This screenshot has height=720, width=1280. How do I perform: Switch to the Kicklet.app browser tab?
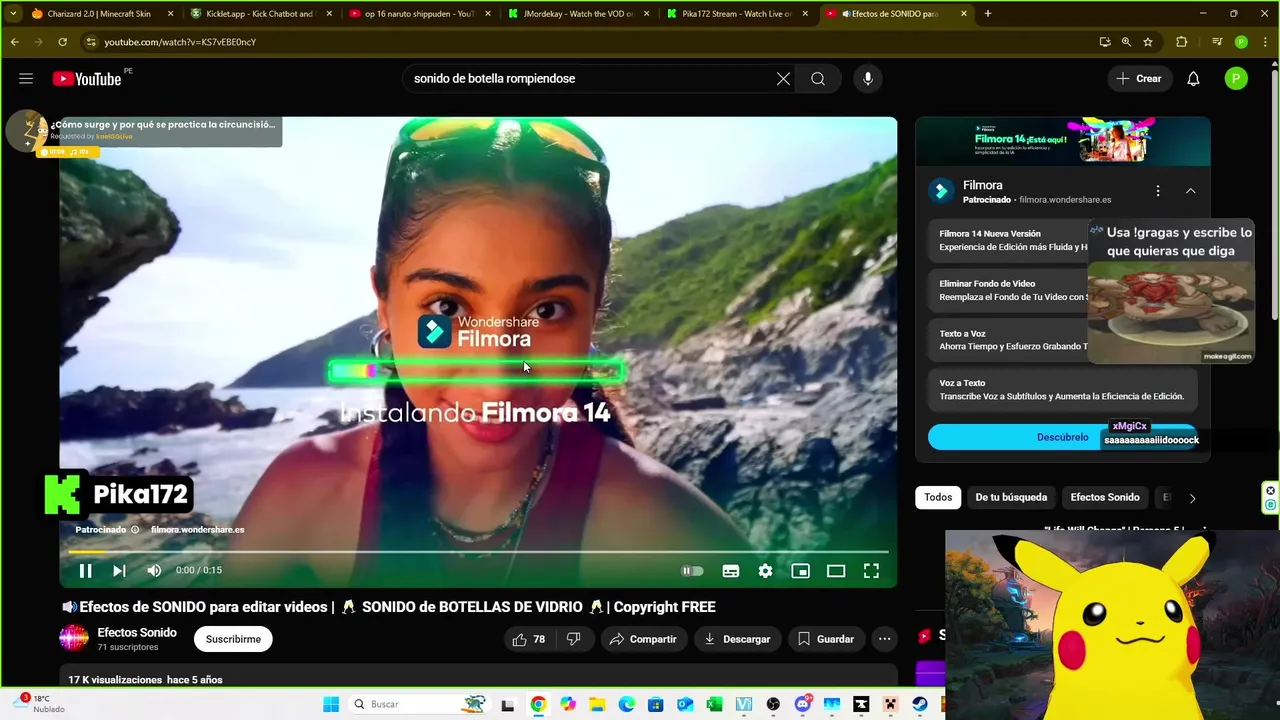tap(258, 14)
